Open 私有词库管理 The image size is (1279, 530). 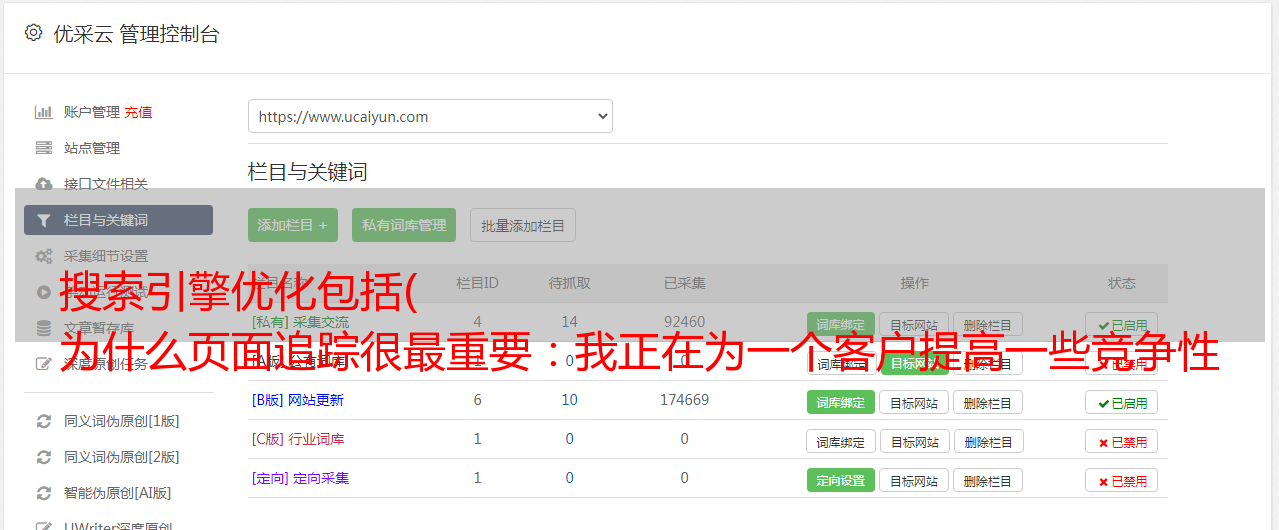[x=404, y=225]
